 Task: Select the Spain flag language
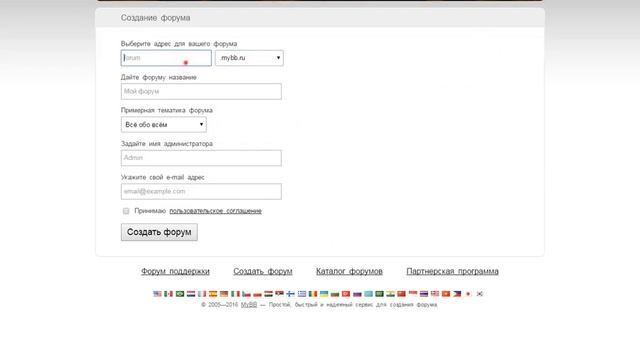[213, 294]
